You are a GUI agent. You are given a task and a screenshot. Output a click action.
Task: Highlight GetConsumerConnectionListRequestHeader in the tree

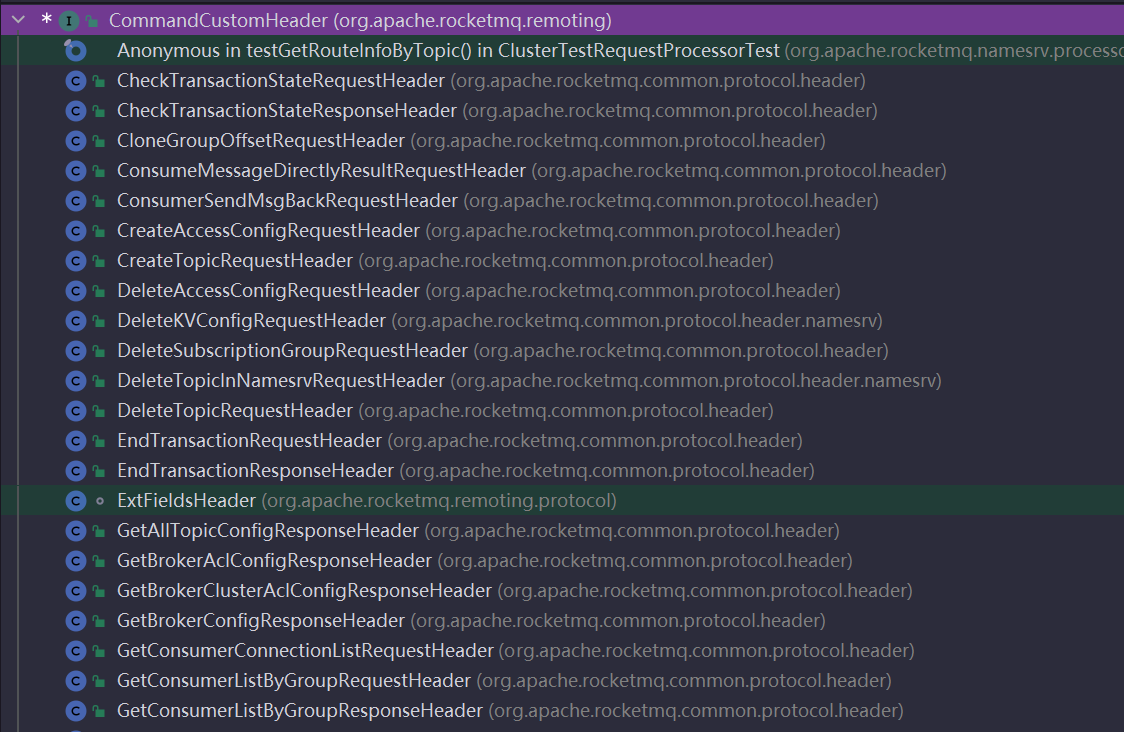point(305,650)
